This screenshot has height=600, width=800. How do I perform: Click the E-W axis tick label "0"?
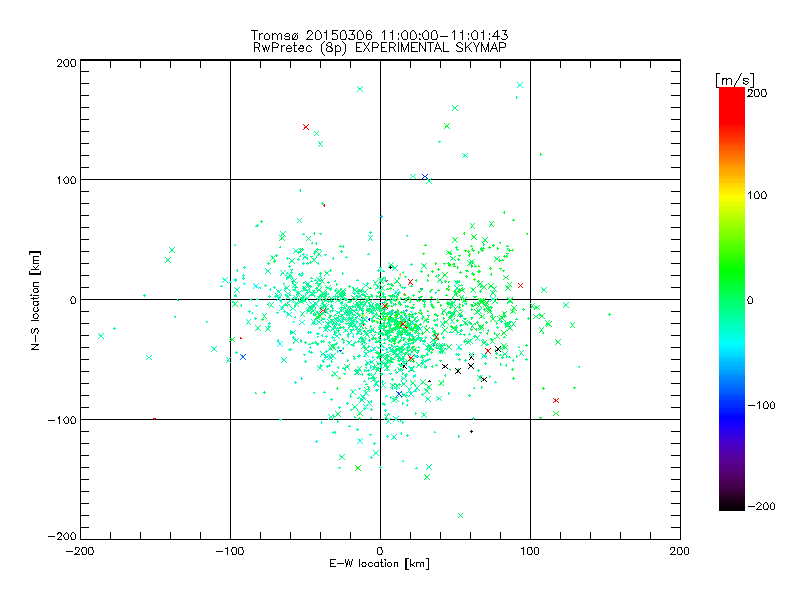tap(380, 551)
